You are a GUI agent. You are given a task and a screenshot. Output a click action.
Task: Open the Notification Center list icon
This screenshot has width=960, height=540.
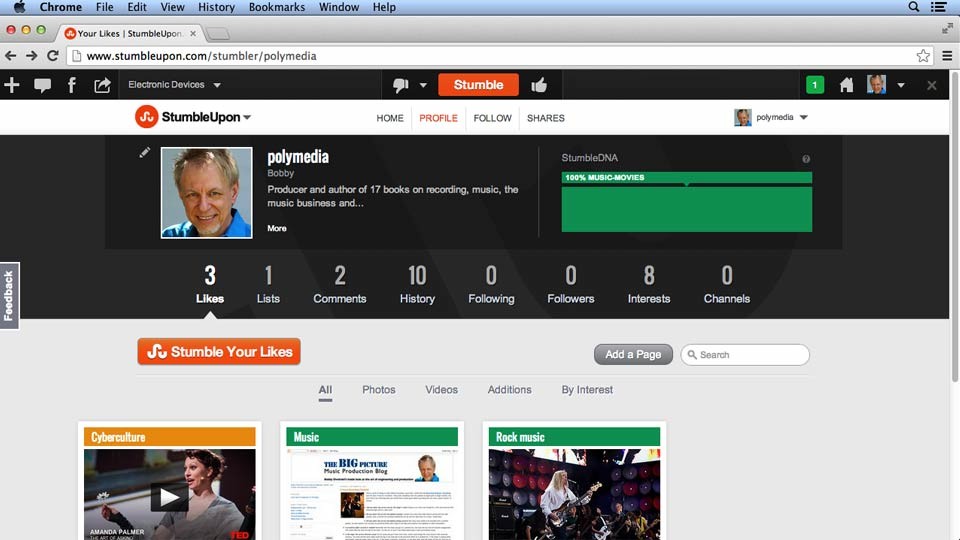click(939, 7)
